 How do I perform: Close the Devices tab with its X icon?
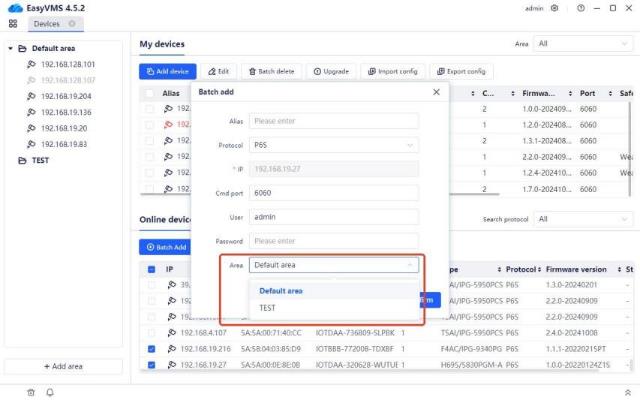click(72, 23)
